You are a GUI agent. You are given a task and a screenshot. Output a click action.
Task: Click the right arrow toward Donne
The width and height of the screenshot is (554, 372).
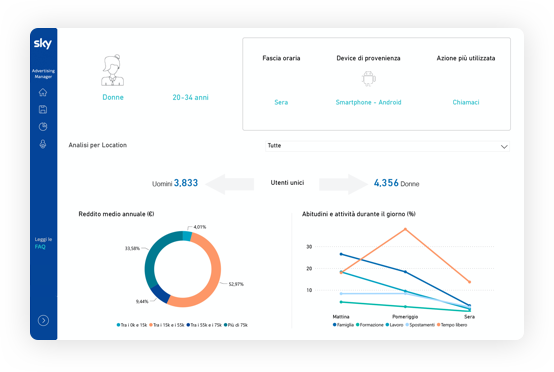tap(343, 184)
